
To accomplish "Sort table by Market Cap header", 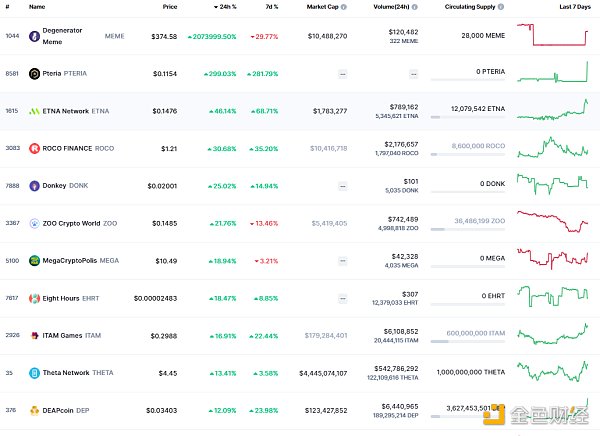I will (323, 7).
